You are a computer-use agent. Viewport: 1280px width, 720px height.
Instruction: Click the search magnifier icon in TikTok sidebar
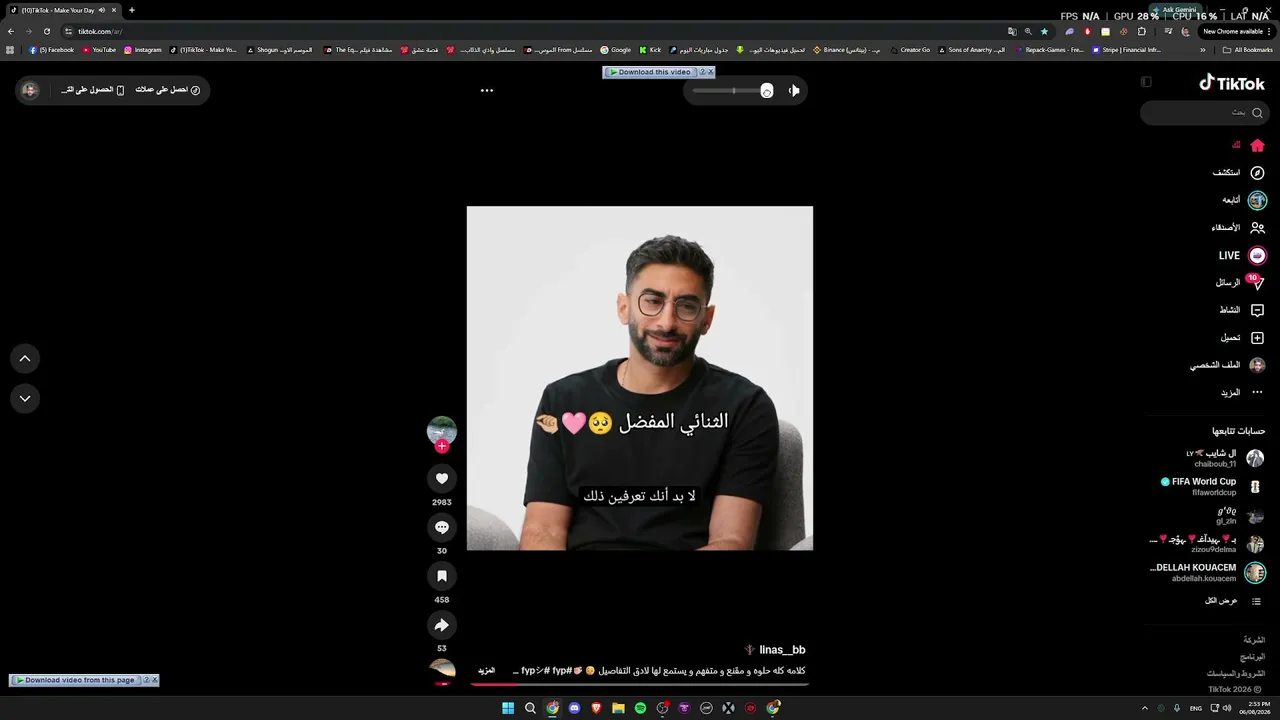tap(1257, 113)
